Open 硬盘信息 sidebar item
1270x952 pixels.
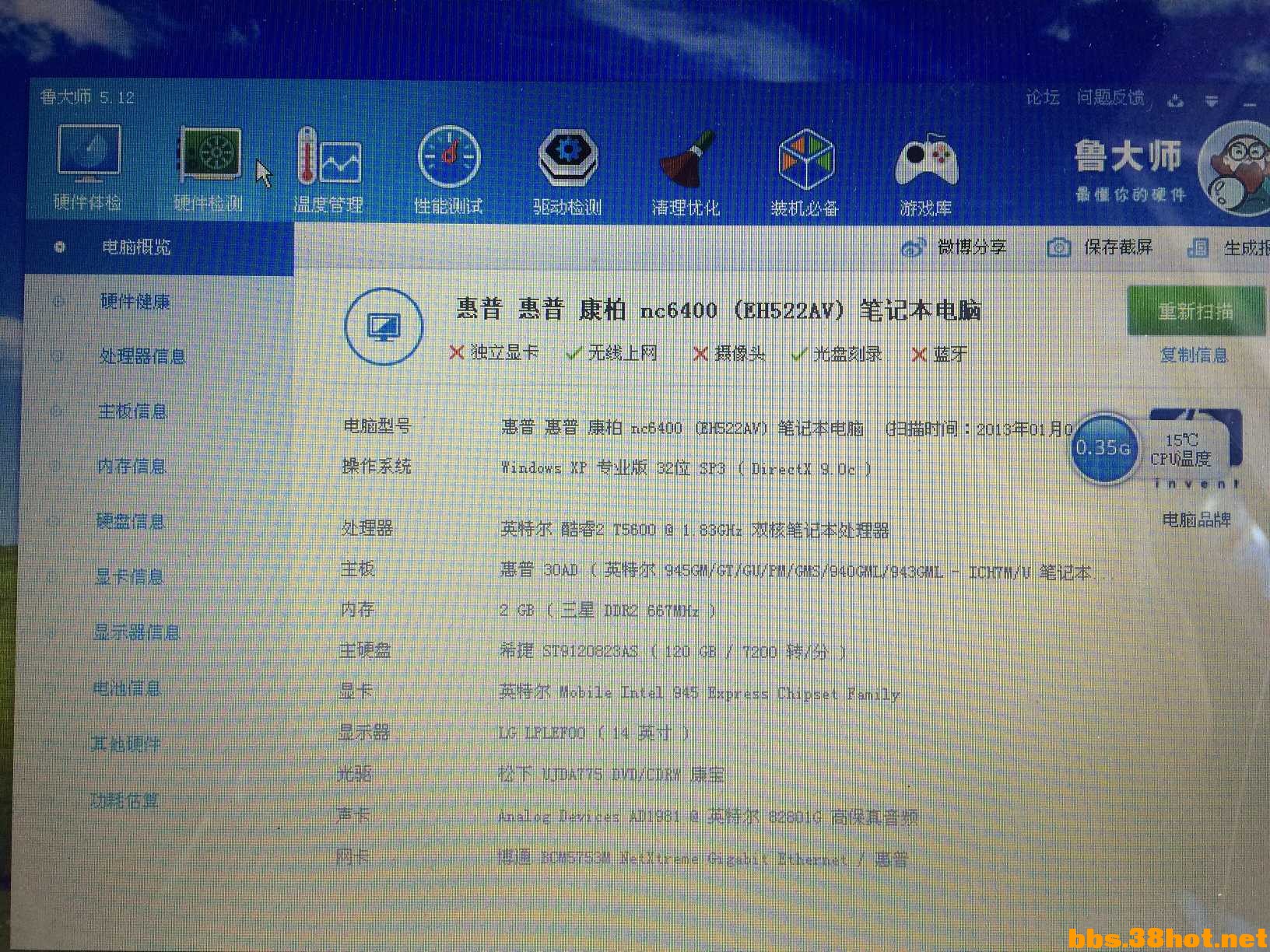click(130, 521)
